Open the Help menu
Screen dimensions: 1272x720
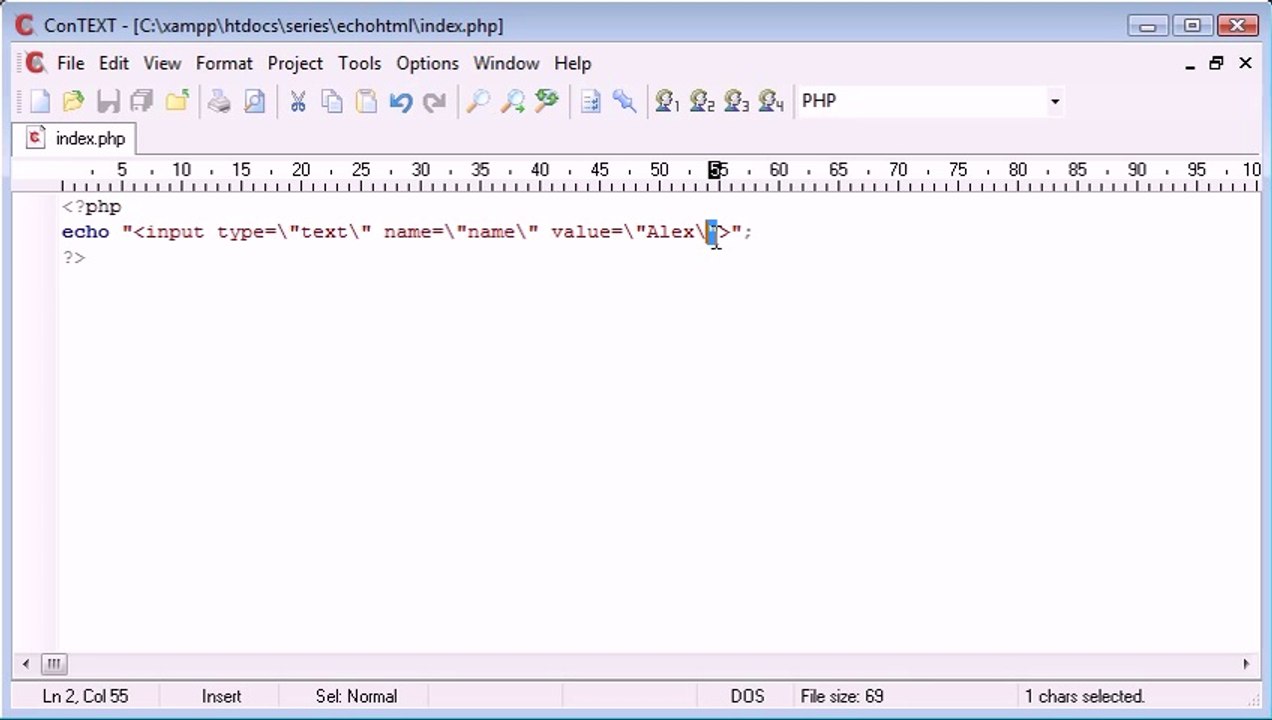click(x=572, y=63)
